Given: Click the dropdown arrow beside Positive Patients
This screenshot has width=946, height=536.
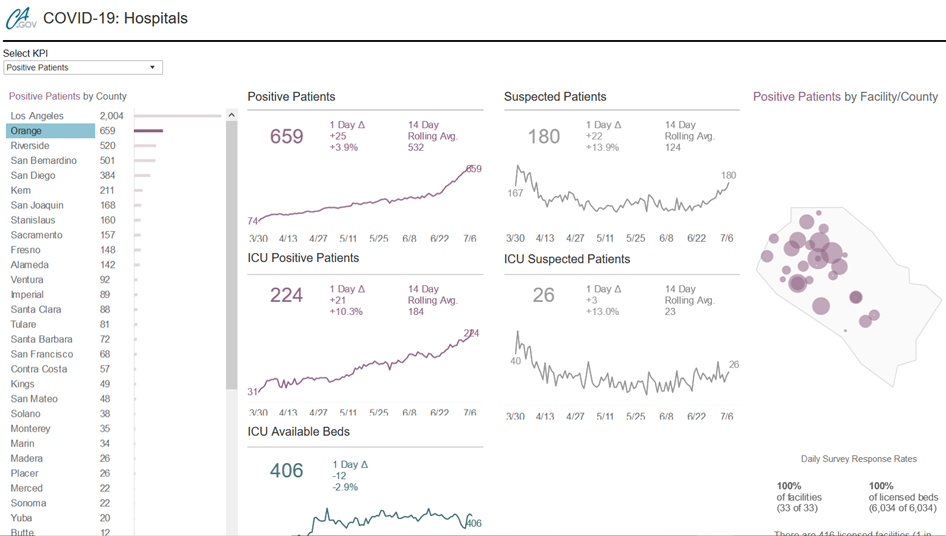Looking at the screenshot, I should [153, 68].
